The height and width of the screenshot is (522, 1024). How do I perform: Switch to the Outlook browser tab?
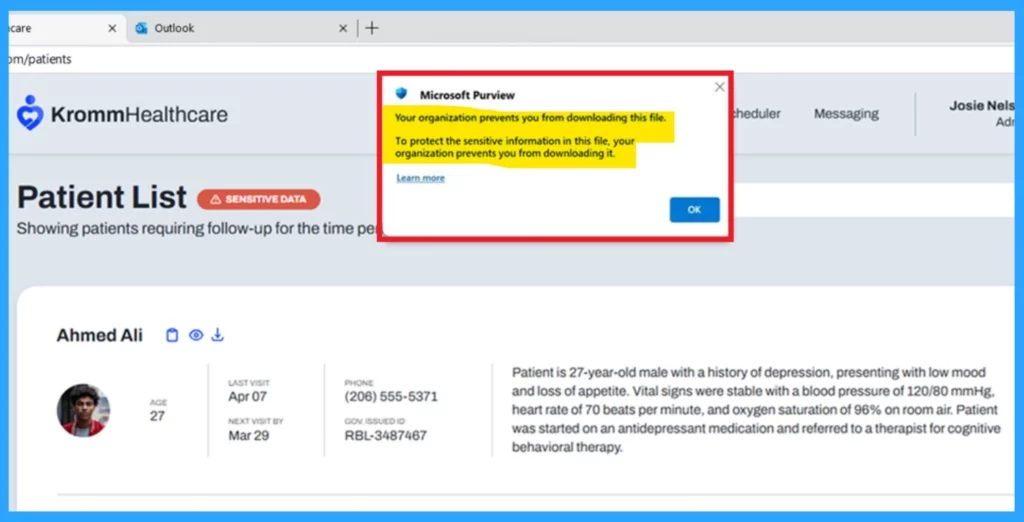pyautogui.click(x=242, y=28)
